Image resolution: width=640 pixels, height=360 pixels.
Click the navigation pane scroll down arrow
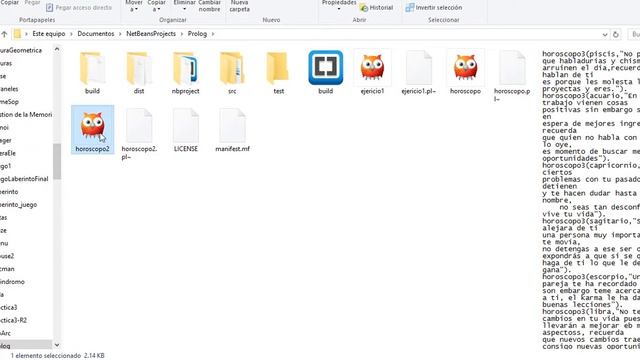(x=57, y=345)
